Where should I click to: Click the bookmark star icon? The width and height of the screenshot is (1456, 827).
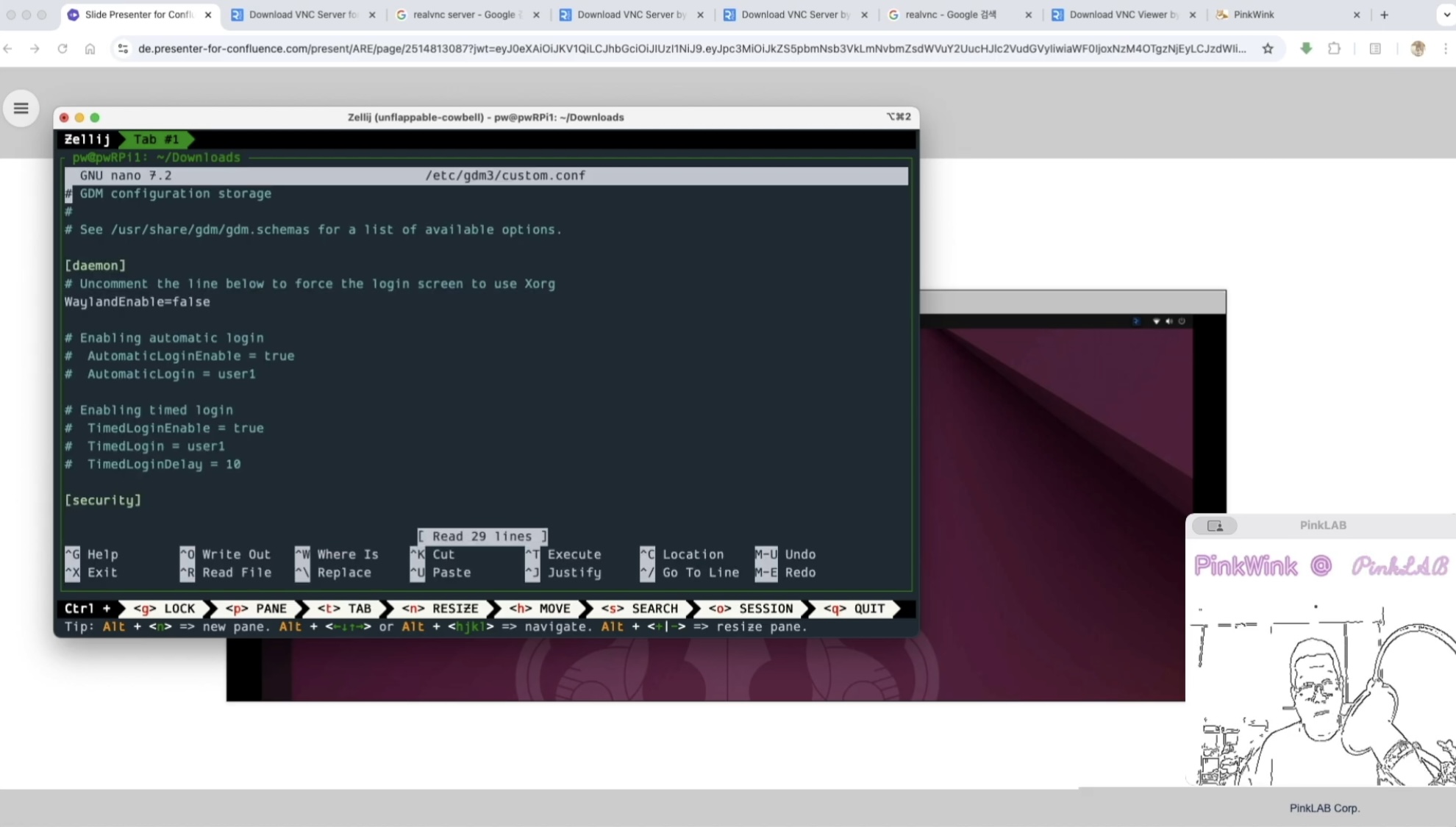pyautogui.click(x=1268, y=49)
